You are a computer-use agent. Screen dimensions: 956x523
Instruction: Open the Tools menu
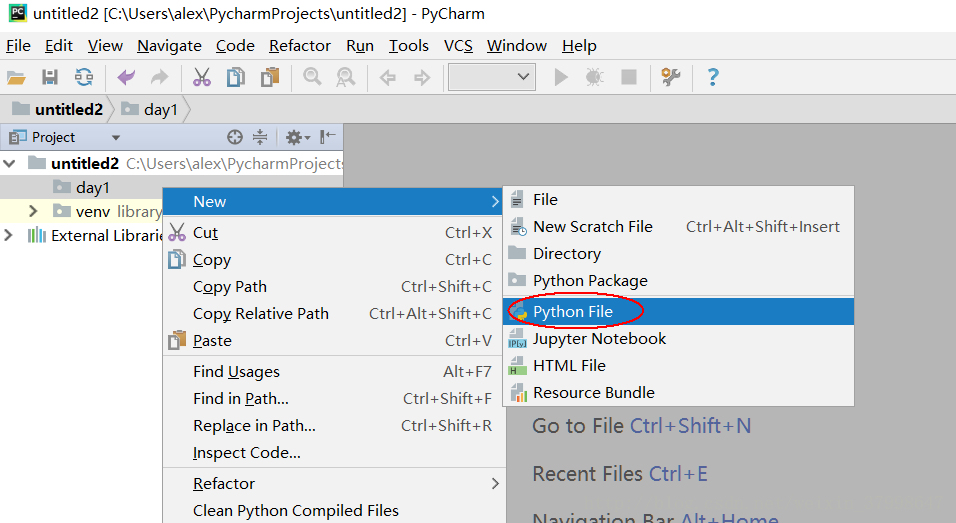tap(408, 46)
